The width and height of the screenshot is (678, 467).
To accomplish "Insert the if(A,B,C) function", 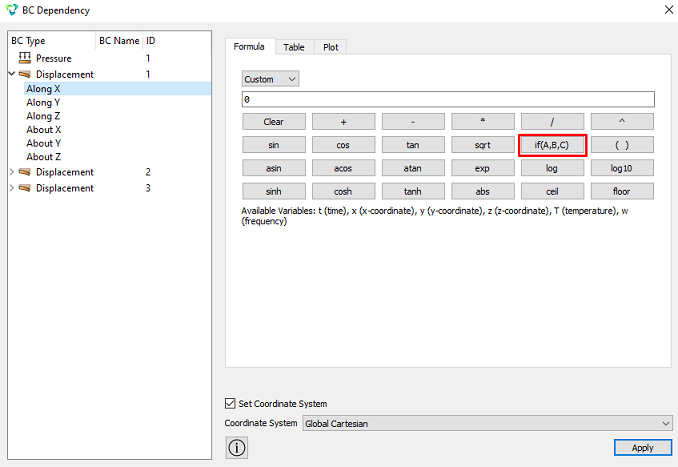I will tap(552, 145).
